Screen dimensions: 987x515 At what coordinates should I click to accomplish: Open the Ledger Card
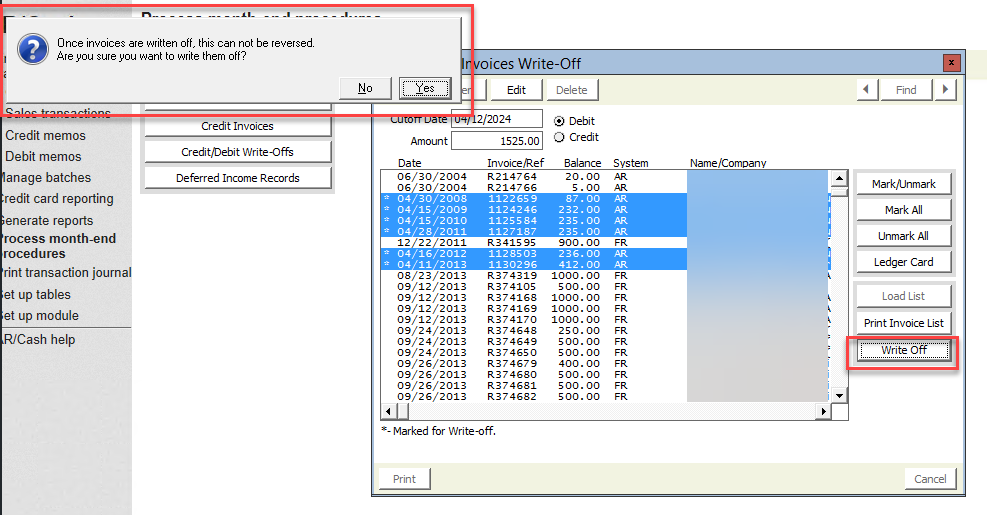(x=903, y=262)
